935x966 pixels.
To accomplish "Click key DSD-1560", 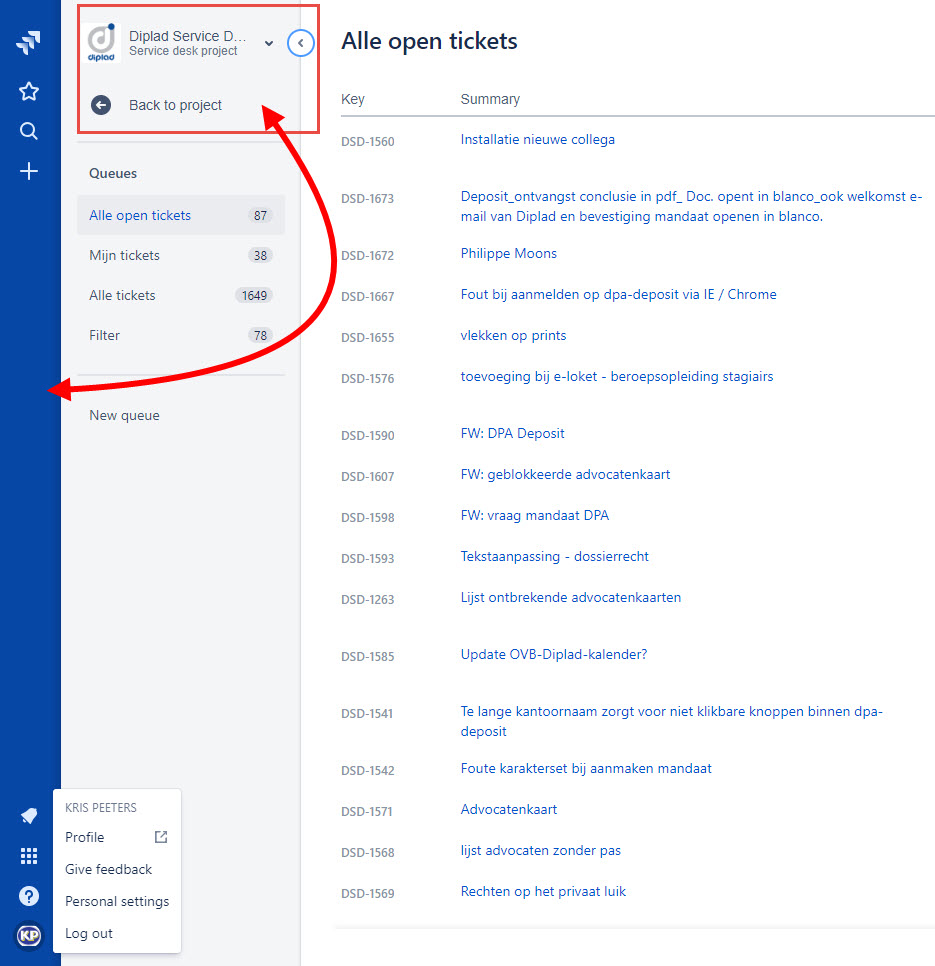I will (368, 142).
